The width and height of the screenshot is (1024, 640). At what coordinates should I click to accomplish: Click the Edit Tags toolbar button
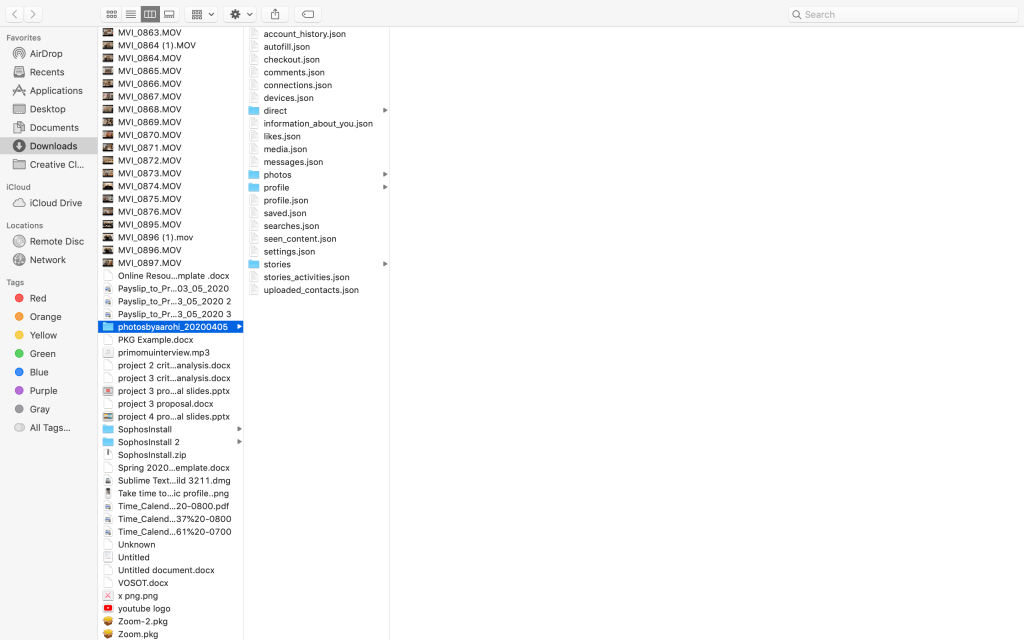tap(308, 14)
